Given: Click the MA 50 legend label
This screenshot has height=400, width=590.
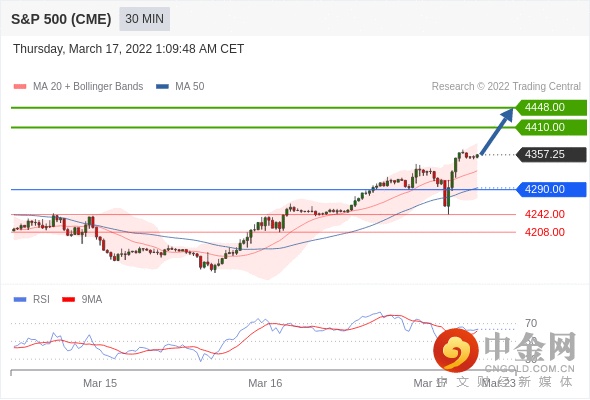Looking at the screenshot, I should click(190, 87).
